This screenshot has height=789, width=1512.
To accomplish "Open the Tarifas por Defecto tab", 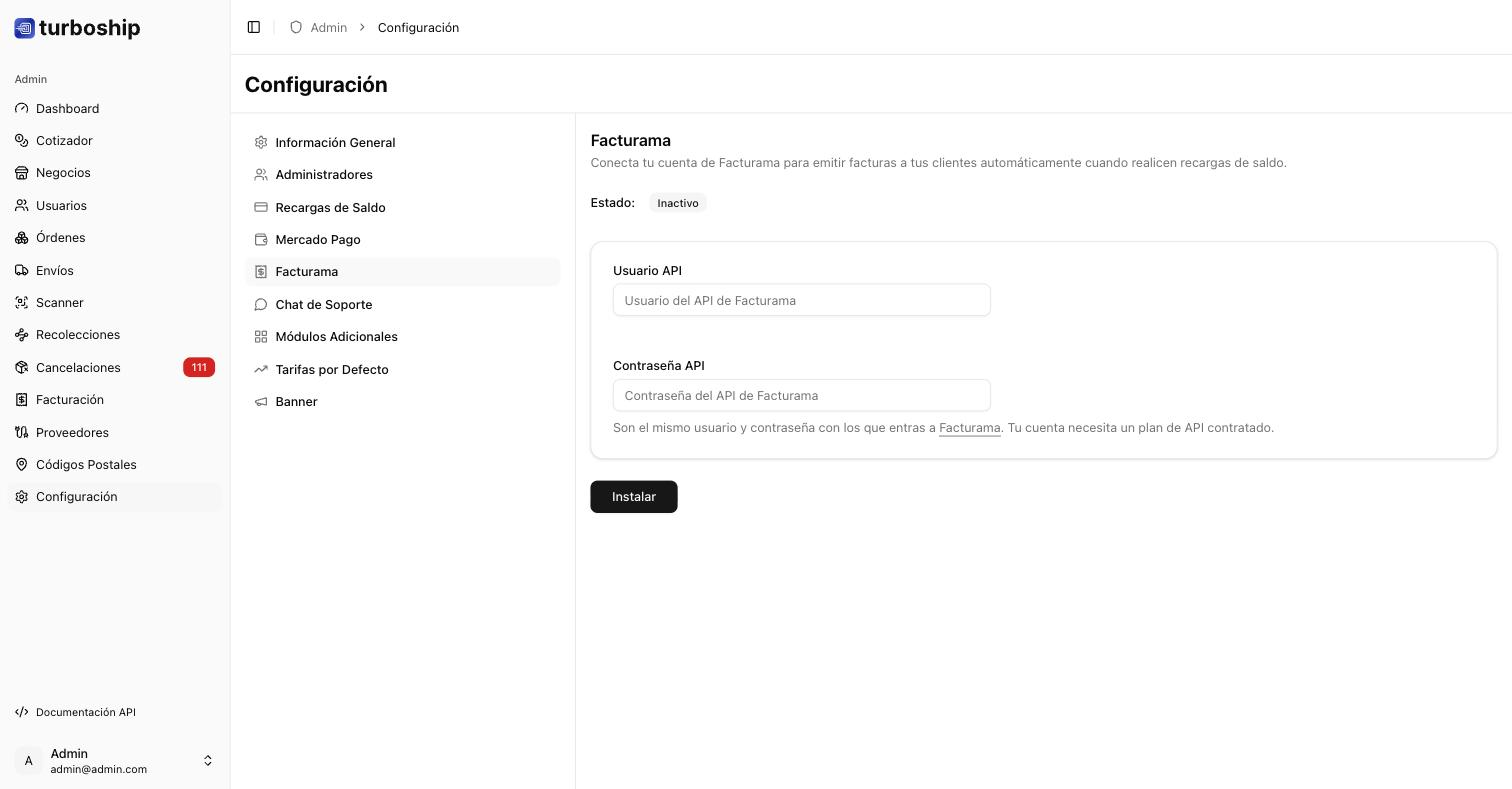I will [x=402, y=369].
